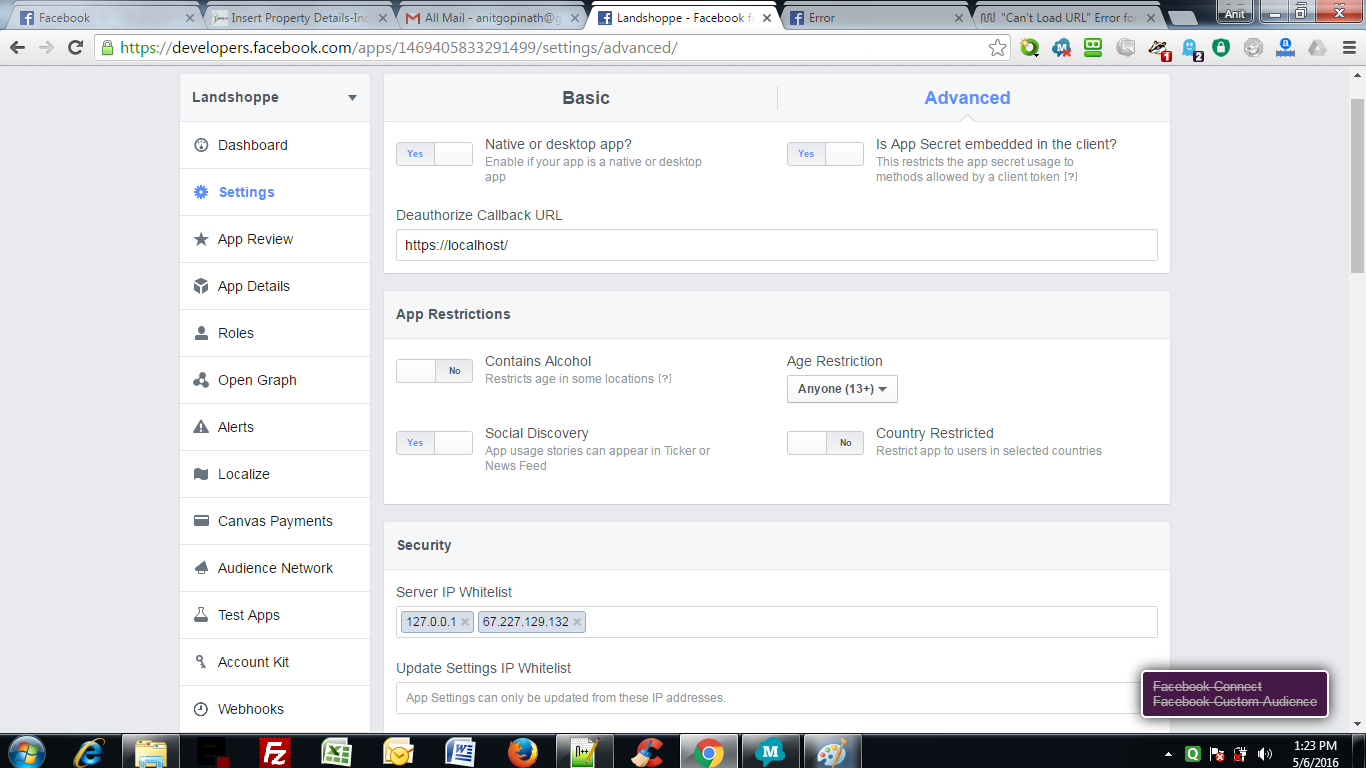
Task: Open Audience Network in sidebar
Action: click(275, 568)
